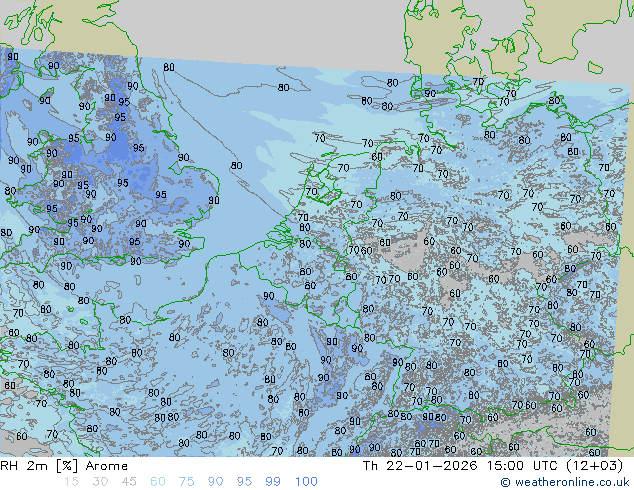Click legend value 75
Image resolution: width=634 pixels, height=490 pixels.
click(186, 482)
